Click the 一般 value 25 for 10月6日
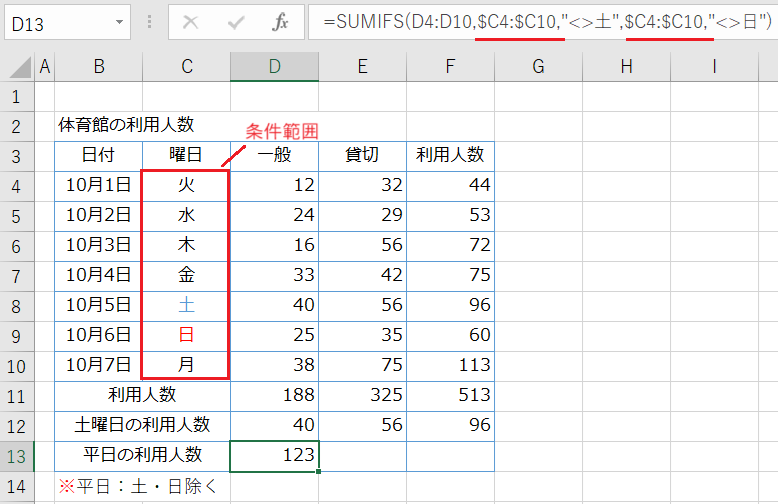The width and height of the screenshot is (778, 504). [x=274, y=336]
